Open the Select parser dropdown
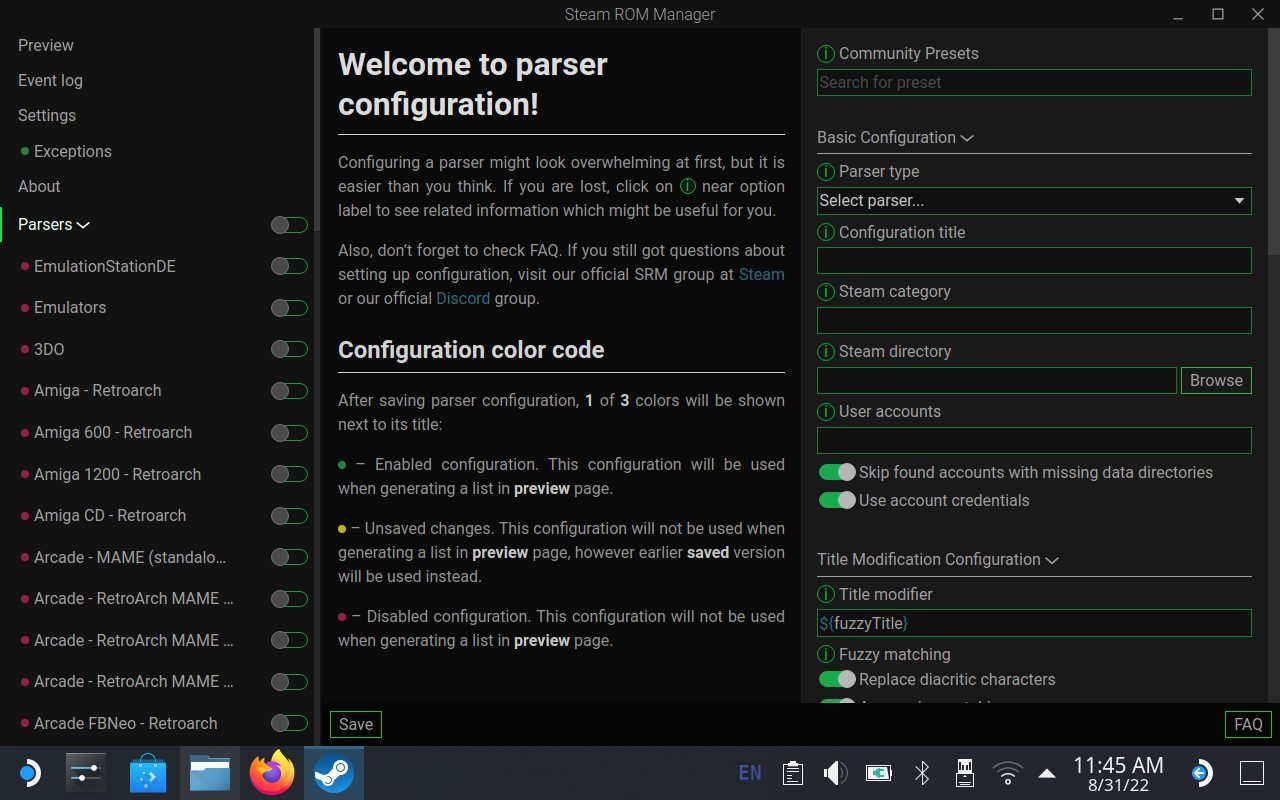1280x800 pixels. (1033, 200)
